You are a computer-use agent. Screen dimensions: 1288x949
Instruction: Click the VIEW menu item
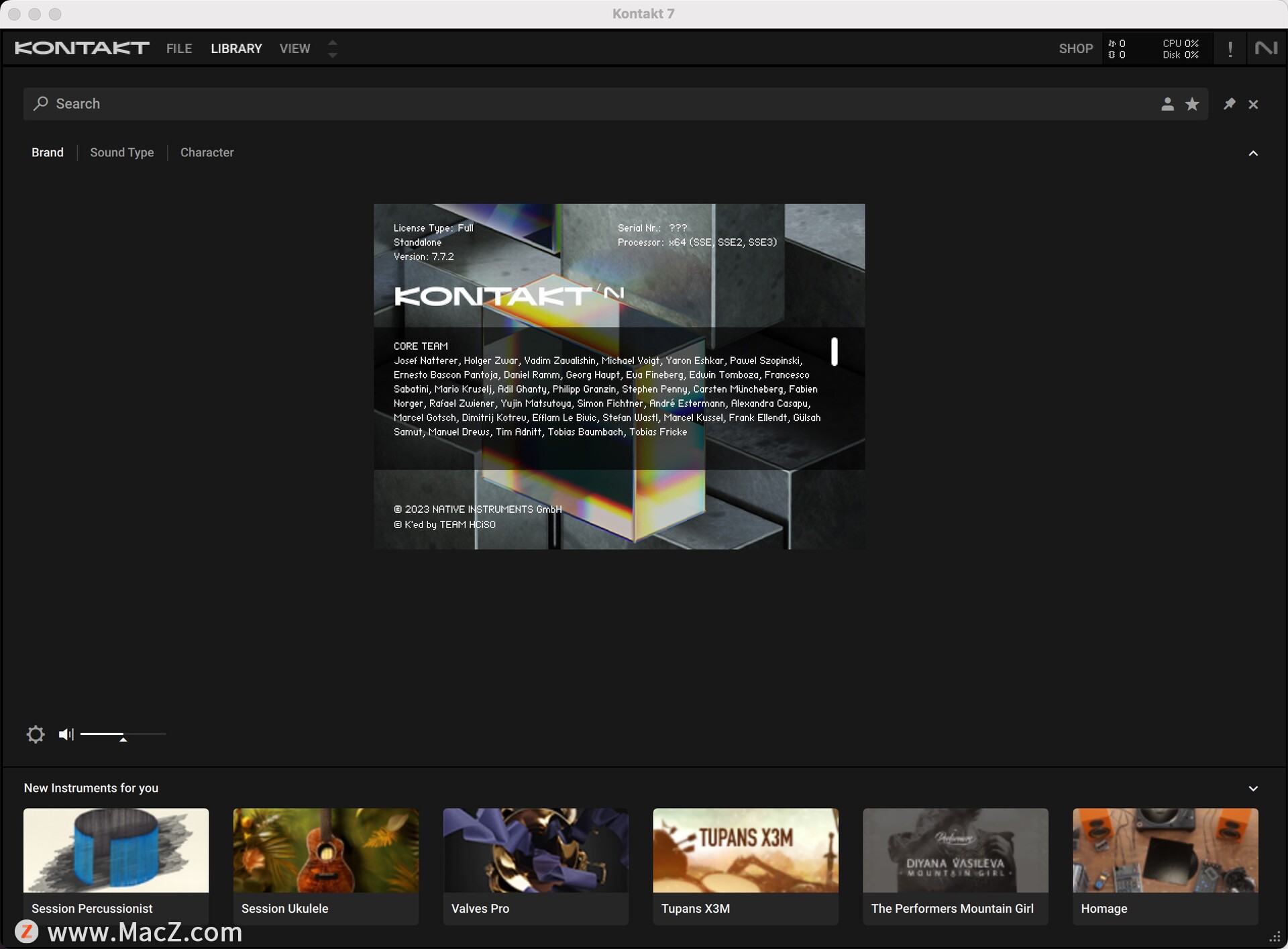point(294,47)
